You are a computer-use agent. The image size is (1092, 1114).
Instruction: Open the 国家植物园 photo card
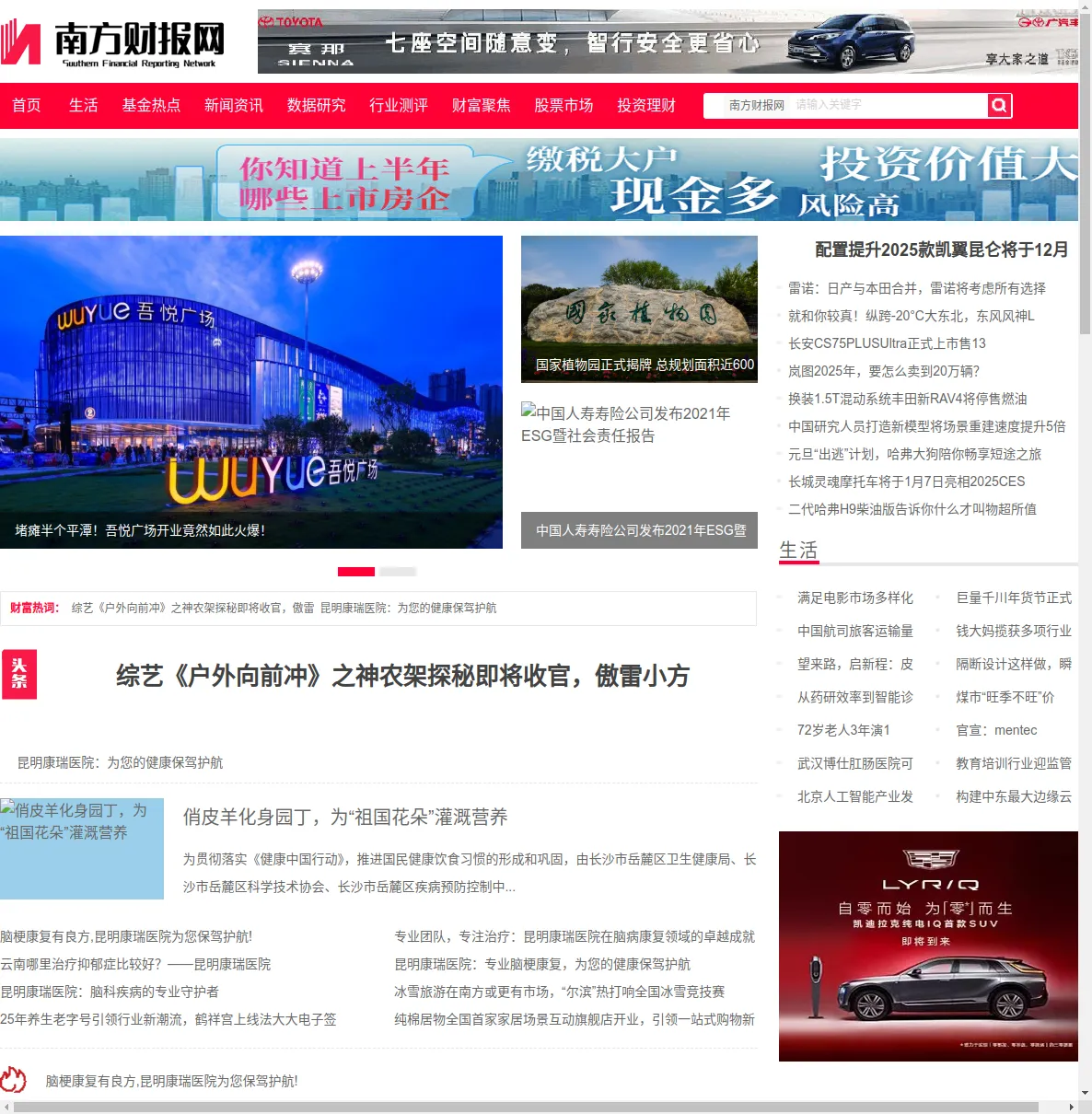point(639,309)
